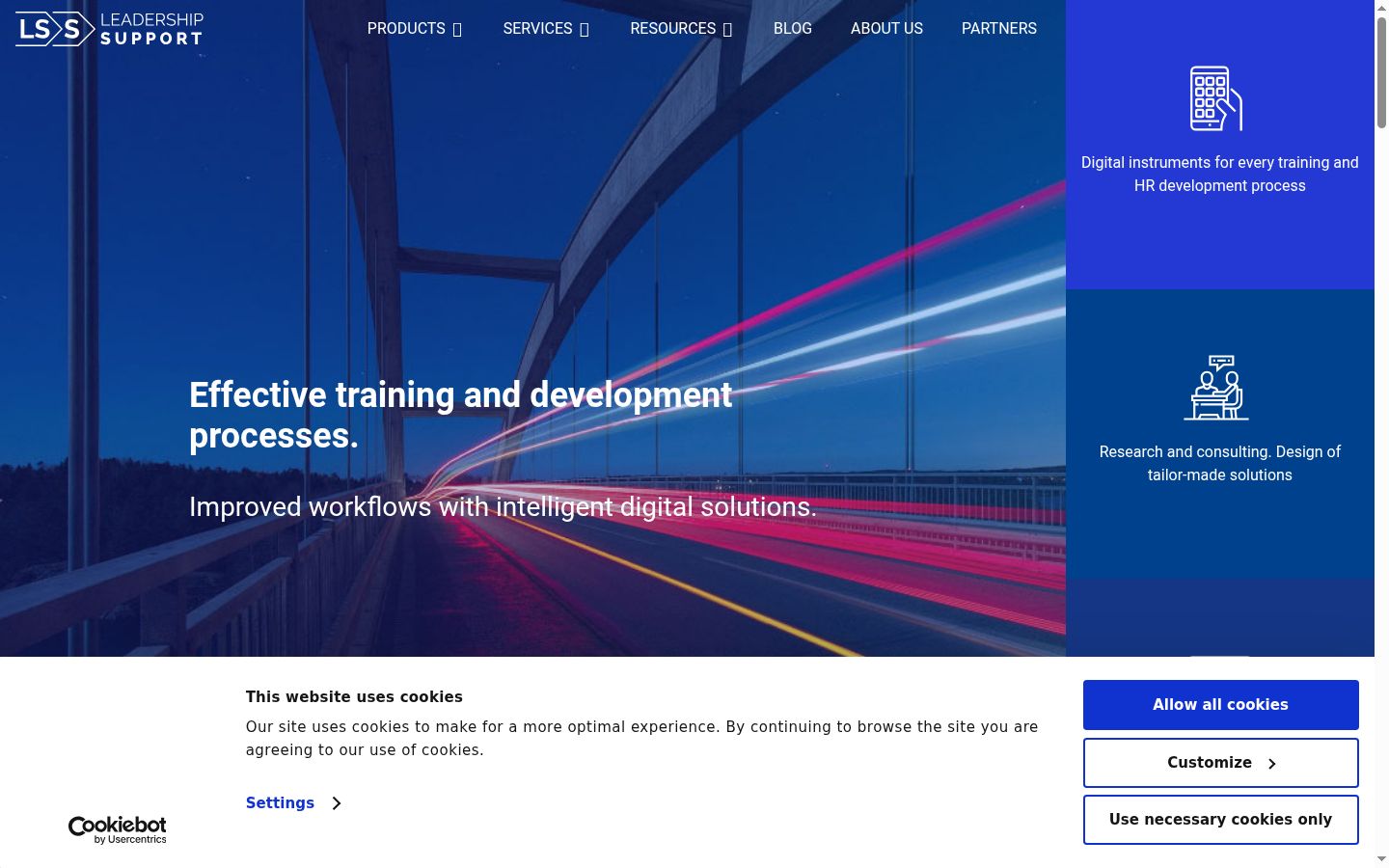
Task: Open the About Us page
Action: point(886,29)
